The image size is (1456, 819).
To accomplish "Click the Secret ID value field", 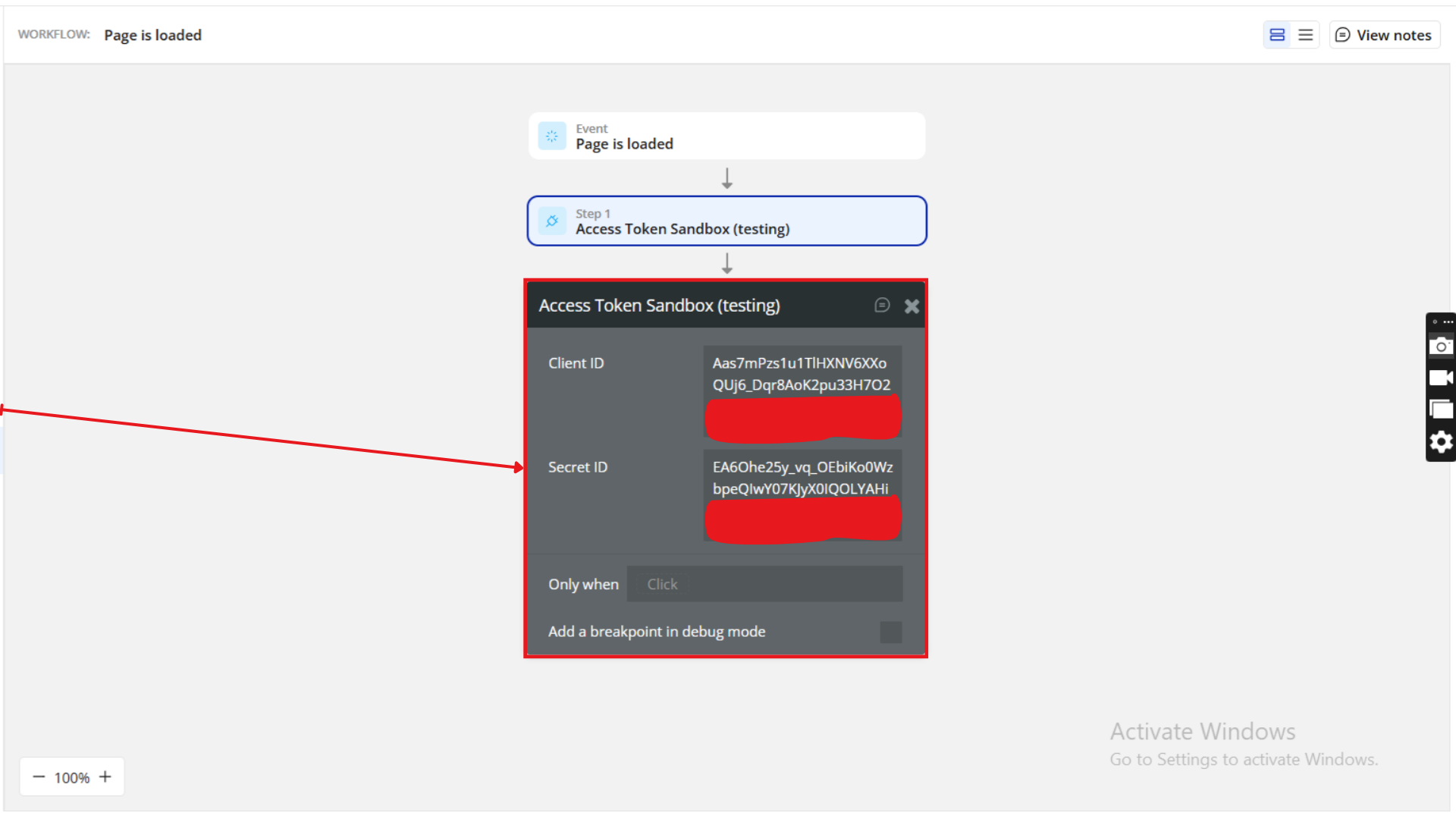I will tap(802, 478).
